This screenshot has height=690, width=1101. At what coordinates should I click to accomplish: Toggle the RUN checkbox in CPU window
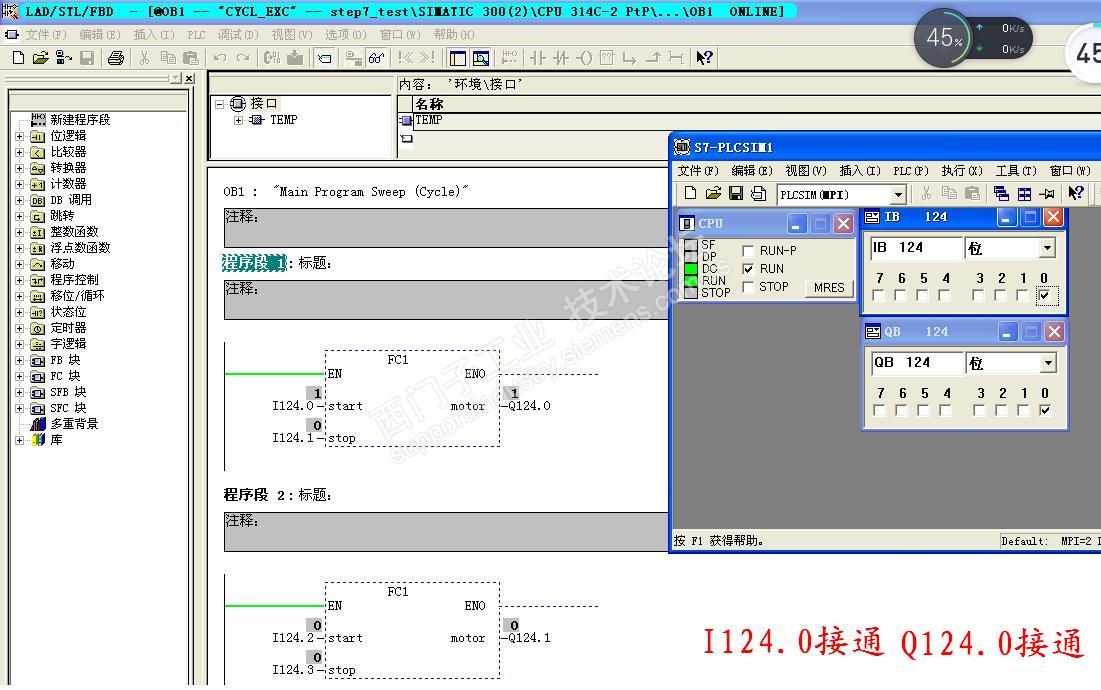[748, 269]
